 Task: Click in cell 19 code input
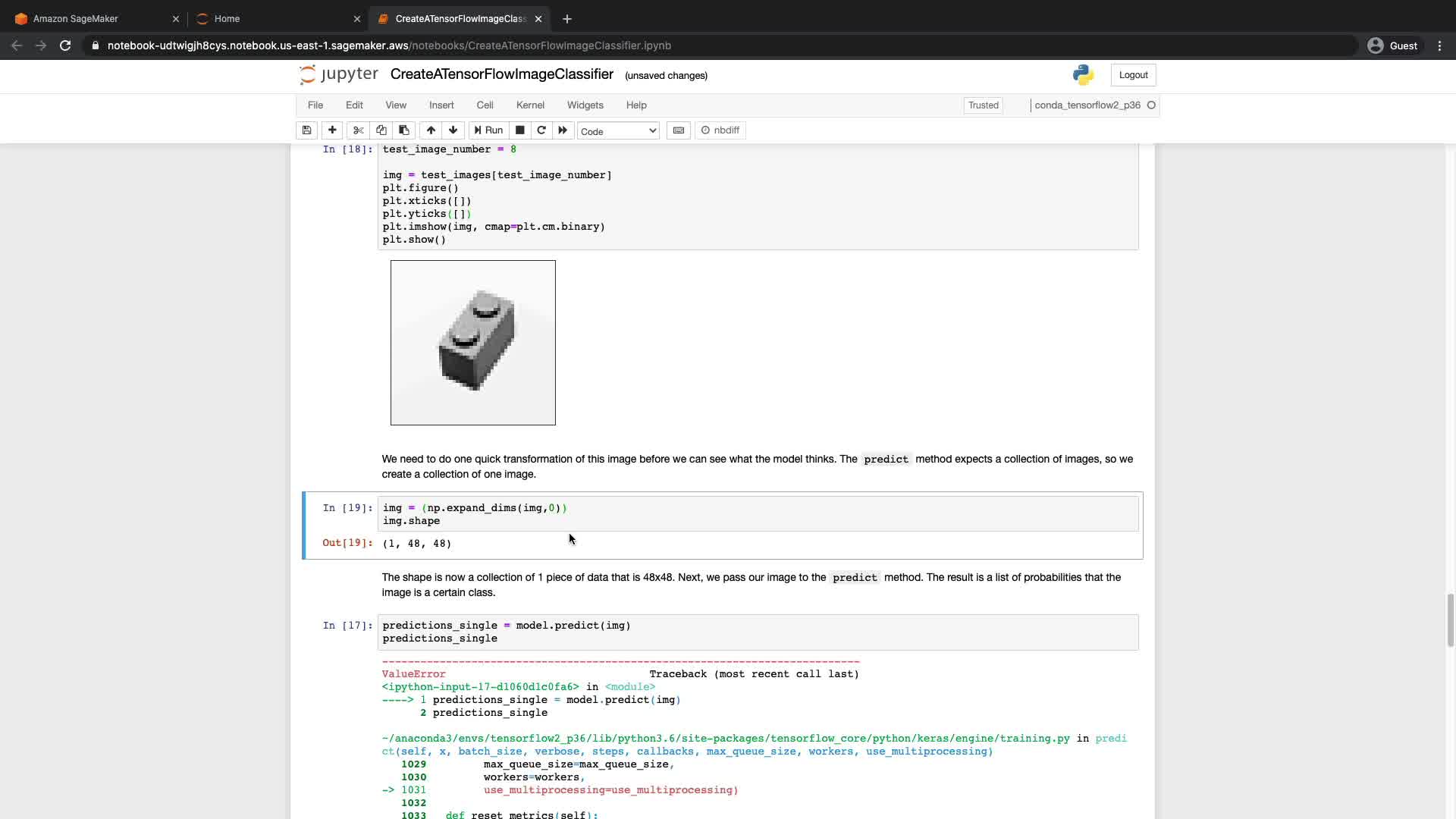(x=758, y=514)
